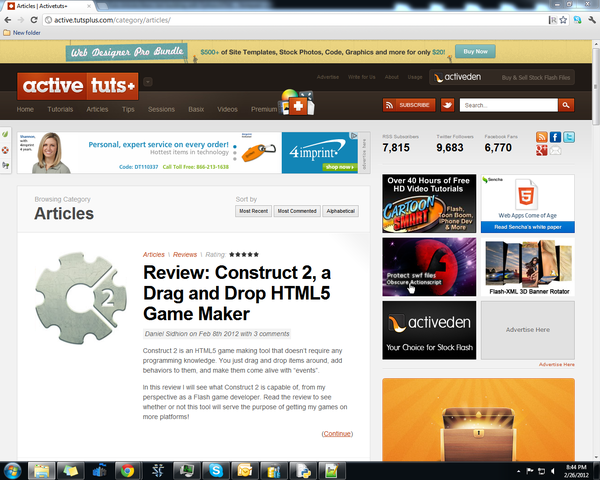Open the Articles nav item
This screenshot has width=600, height=480.
97,109
